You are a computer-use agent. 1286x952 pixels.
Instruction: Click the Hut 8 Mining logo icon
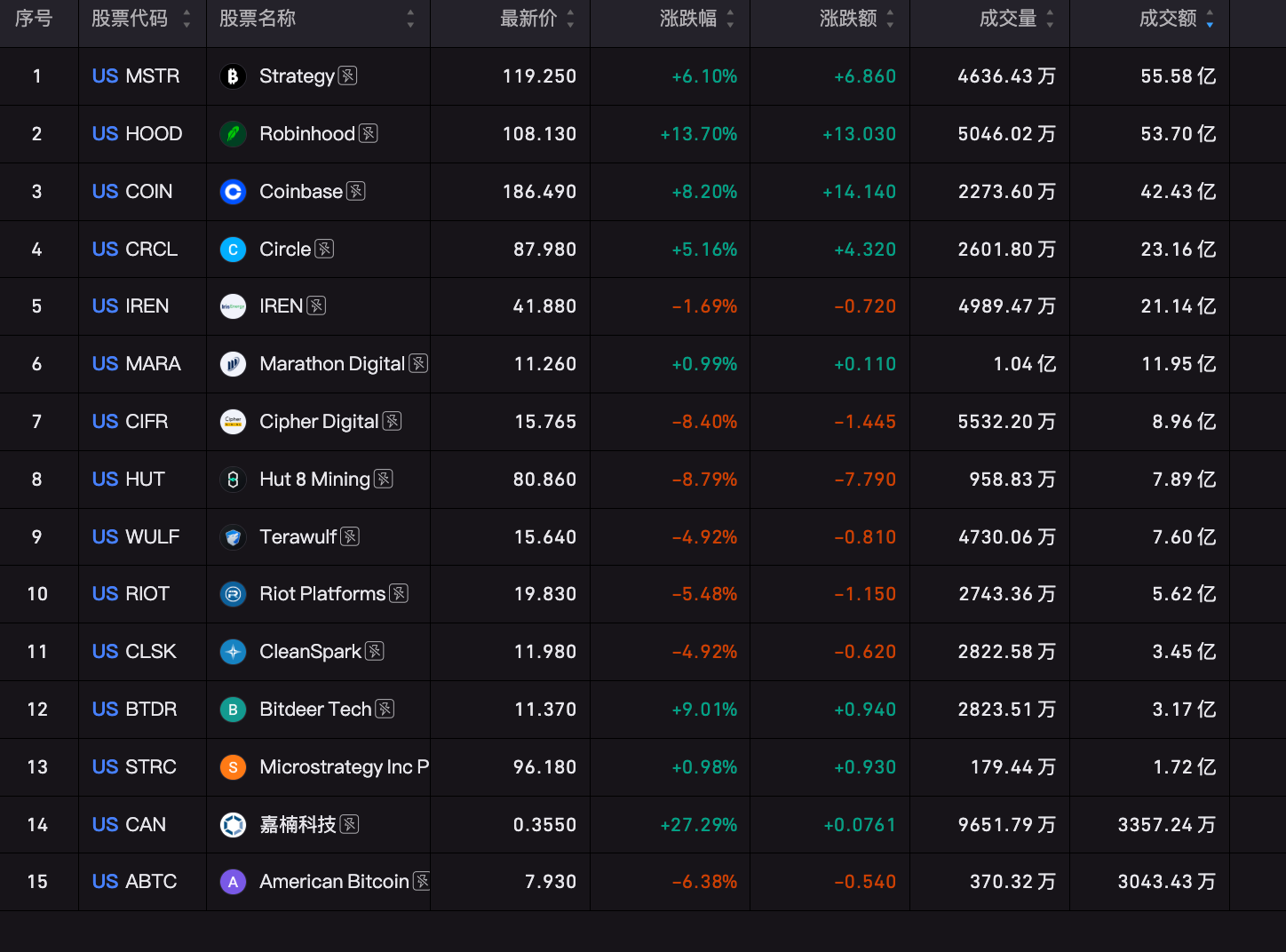tap(233, 480)
